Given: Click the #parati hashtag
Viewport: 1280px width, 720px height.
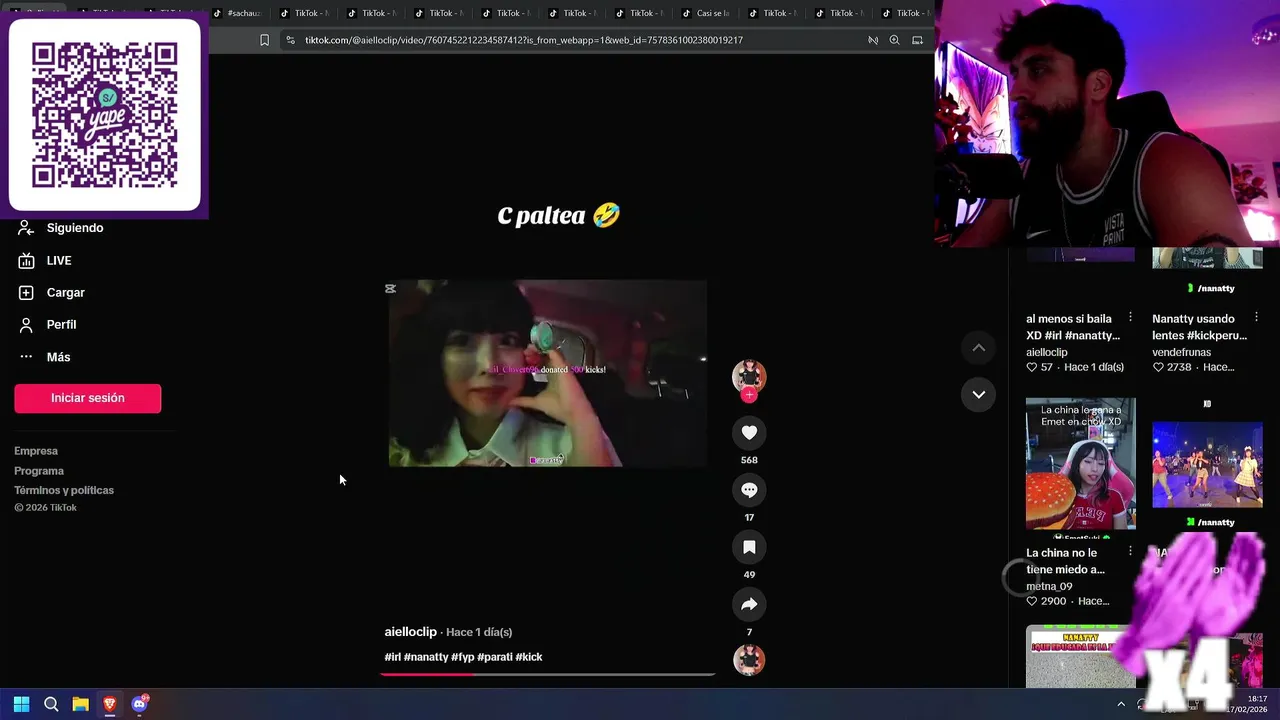Looking at the screenshot, I should [x=495, y=657].
